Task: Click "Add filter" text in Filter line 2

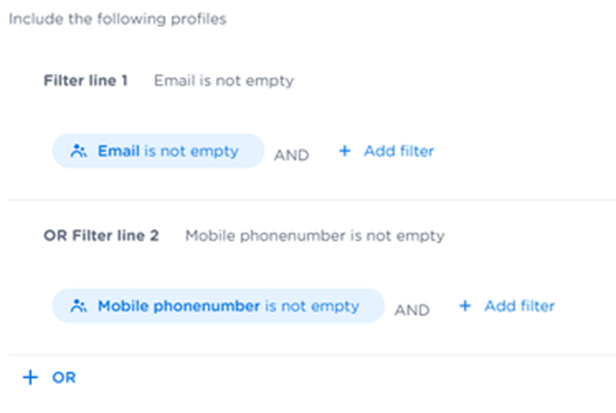Action: click(519, 306)
